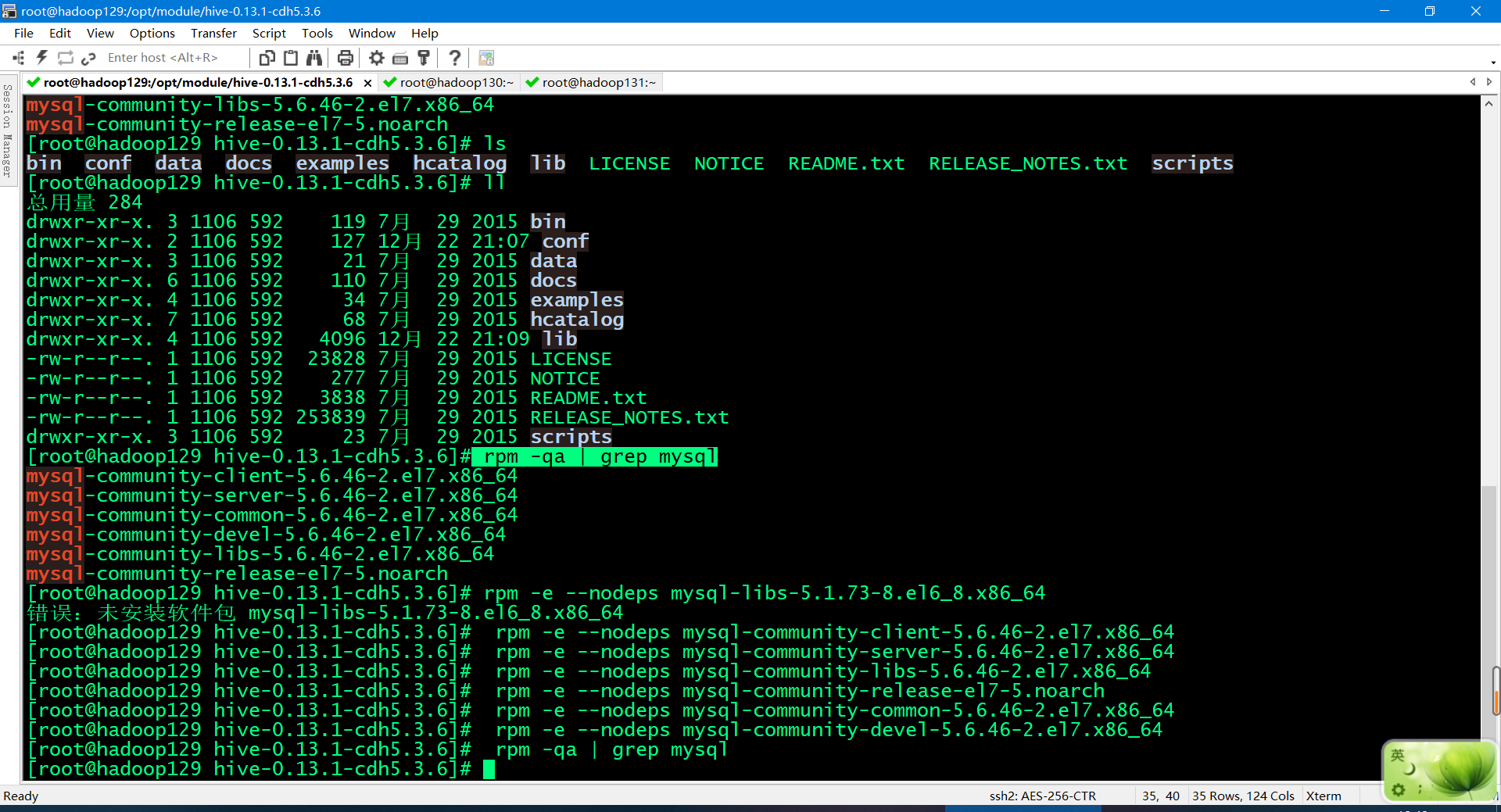Switch to the root@hadoop130 tab

click(449, 82)
